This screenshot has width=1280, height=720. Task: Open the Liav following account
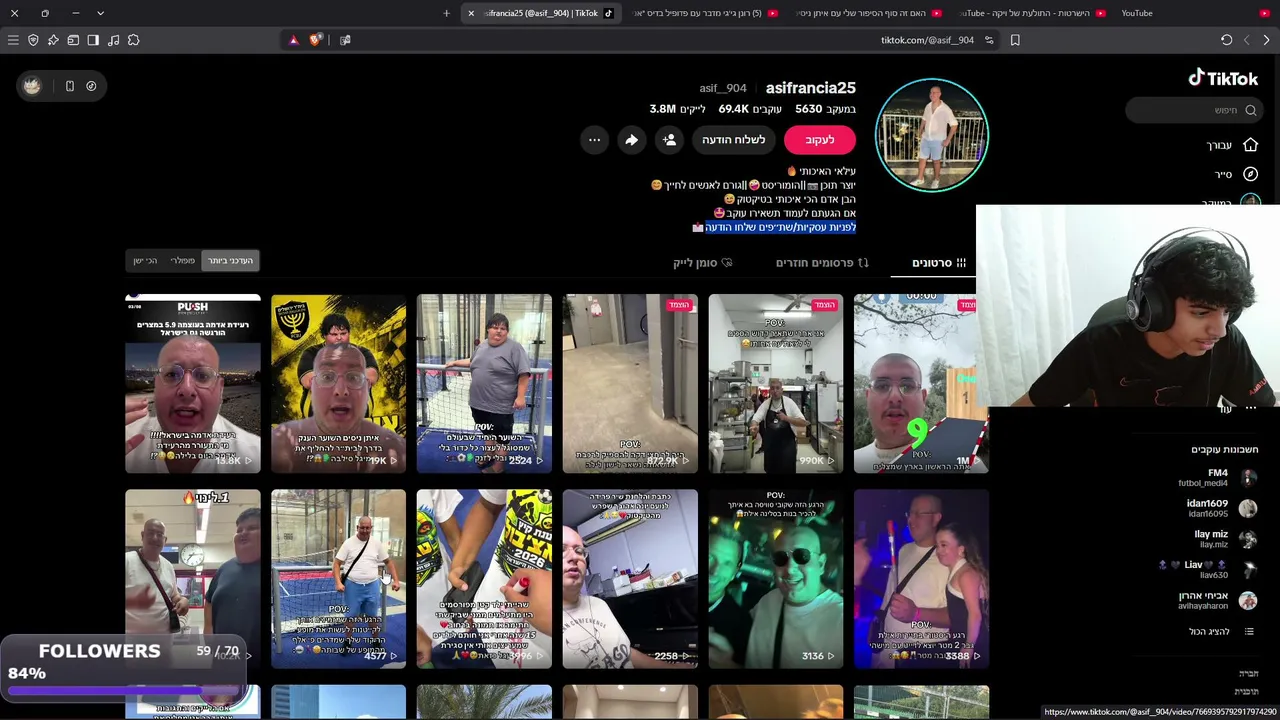(x=1208, y=569)
